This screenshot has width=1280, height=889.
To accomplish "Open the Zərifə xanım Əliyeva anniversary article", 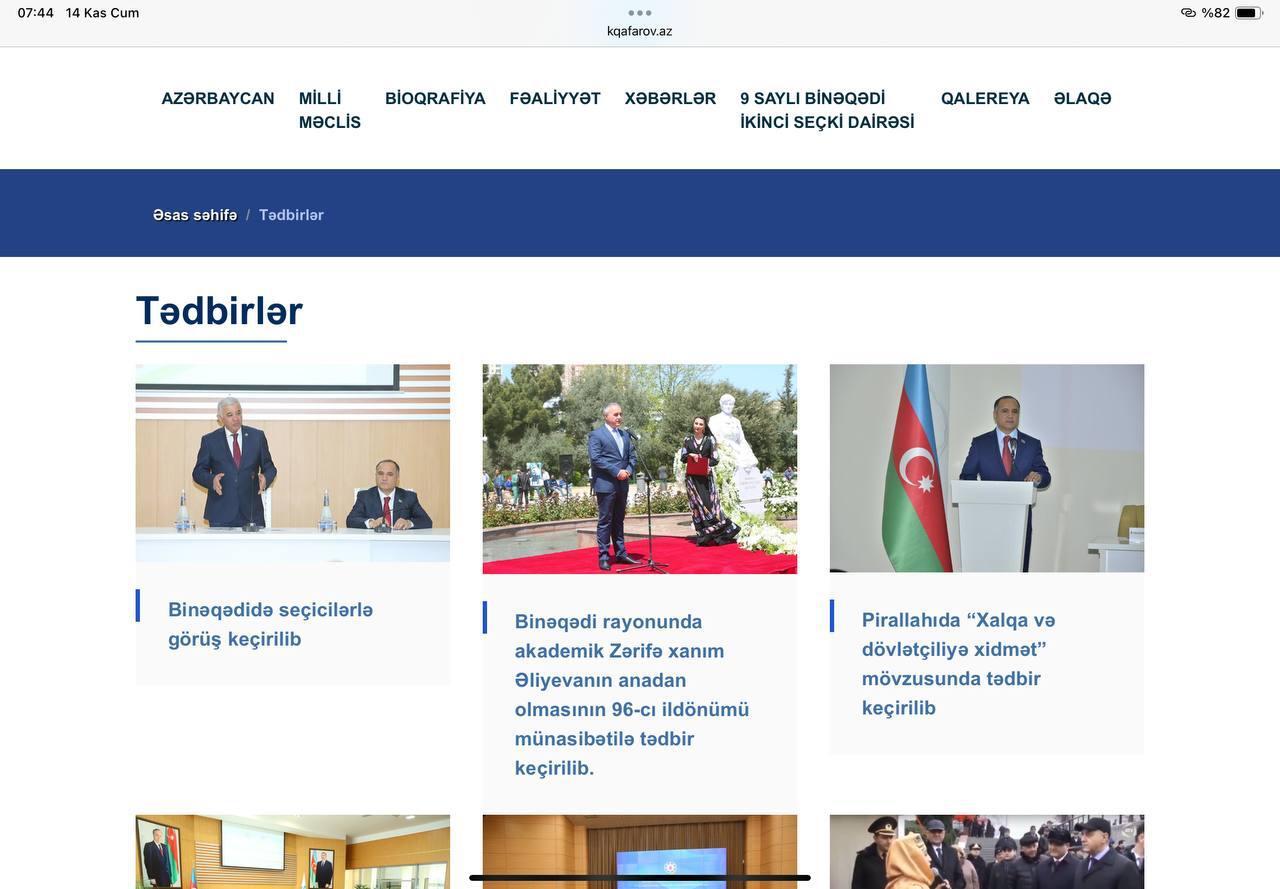I will coord(632,694).
